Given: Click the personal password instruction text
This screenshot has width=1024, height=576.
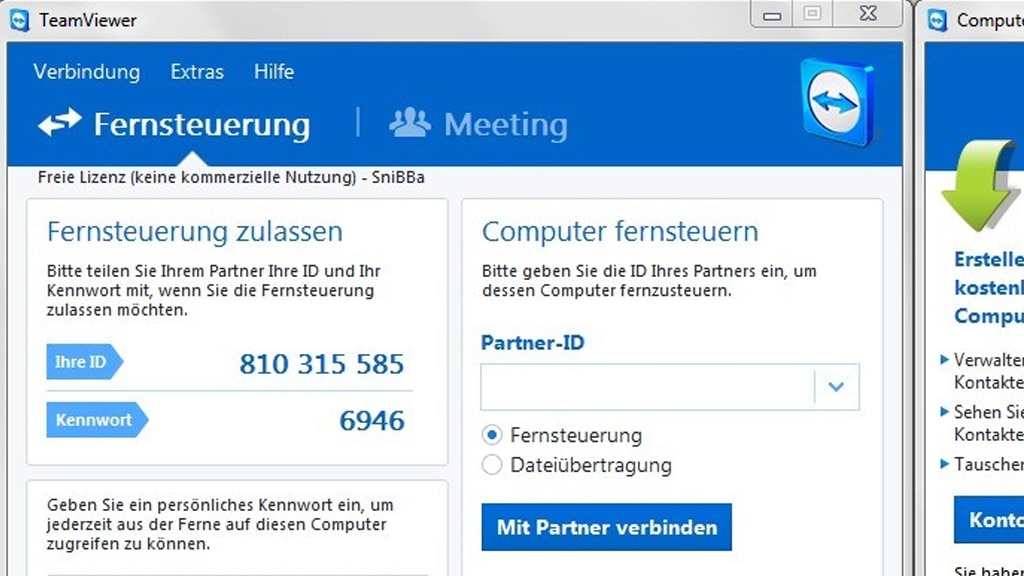Looking at the screenshot, I should [220, 524].
